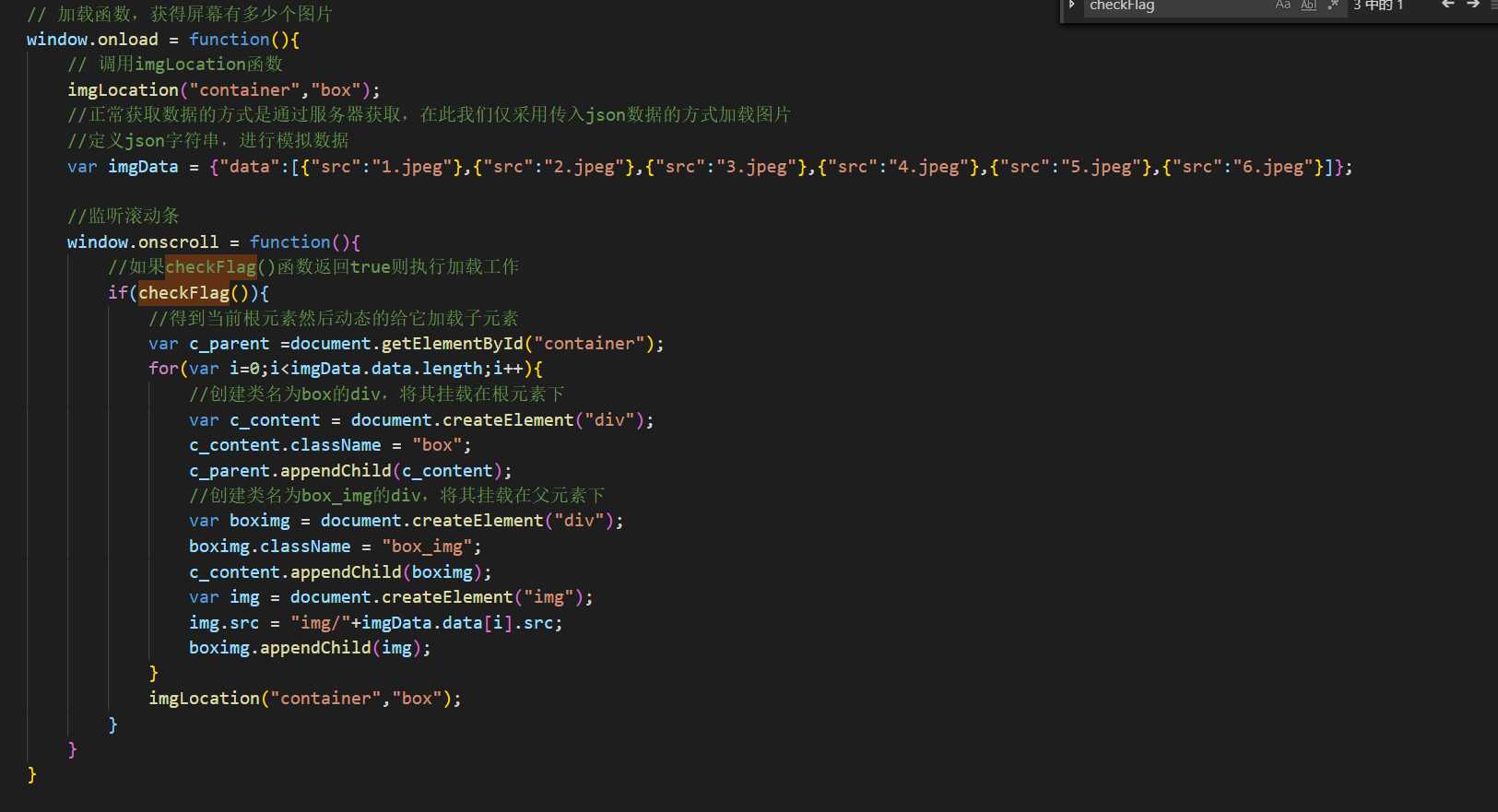Click the 'img.src' assignment line
1498x812 pixels.
point(376,623)
